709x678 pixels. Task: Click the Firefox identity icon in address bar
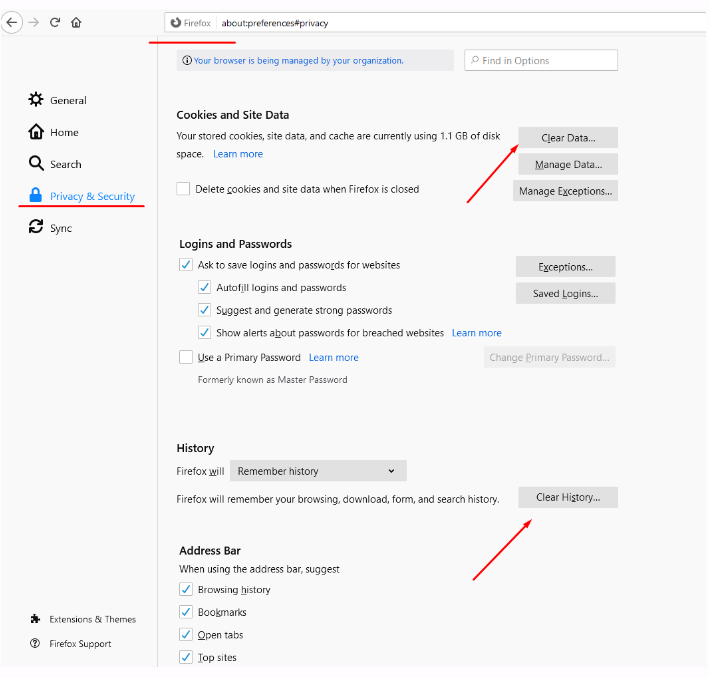[x=175, y=23]
